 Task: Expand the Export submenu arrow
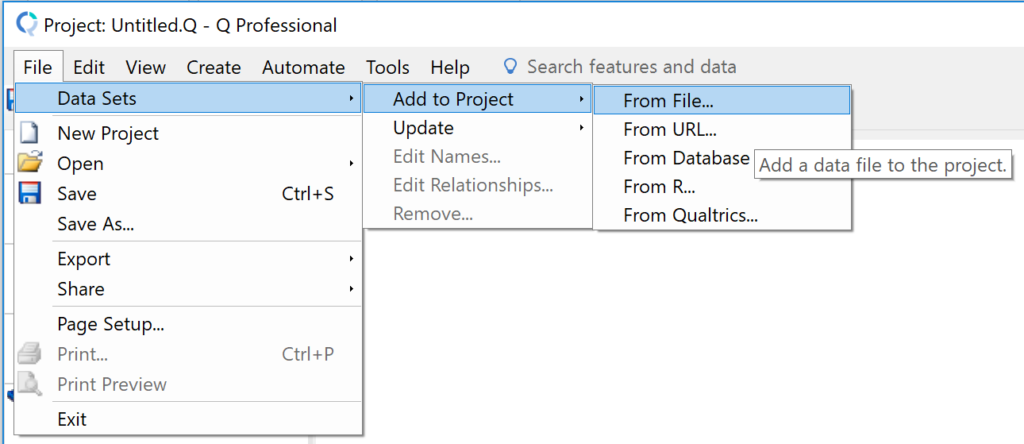tap(351, 259)
